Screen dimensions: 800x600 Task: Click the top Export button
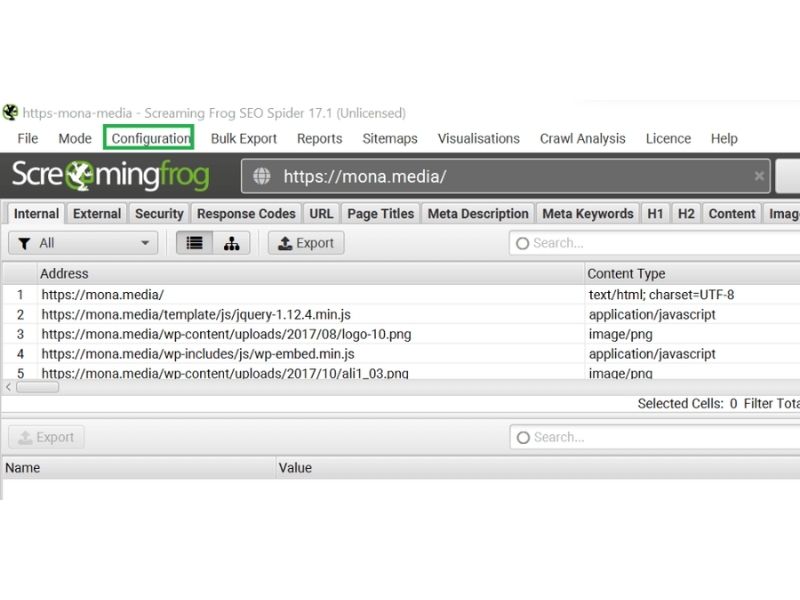pyautogui.click(x=306, y=243)
